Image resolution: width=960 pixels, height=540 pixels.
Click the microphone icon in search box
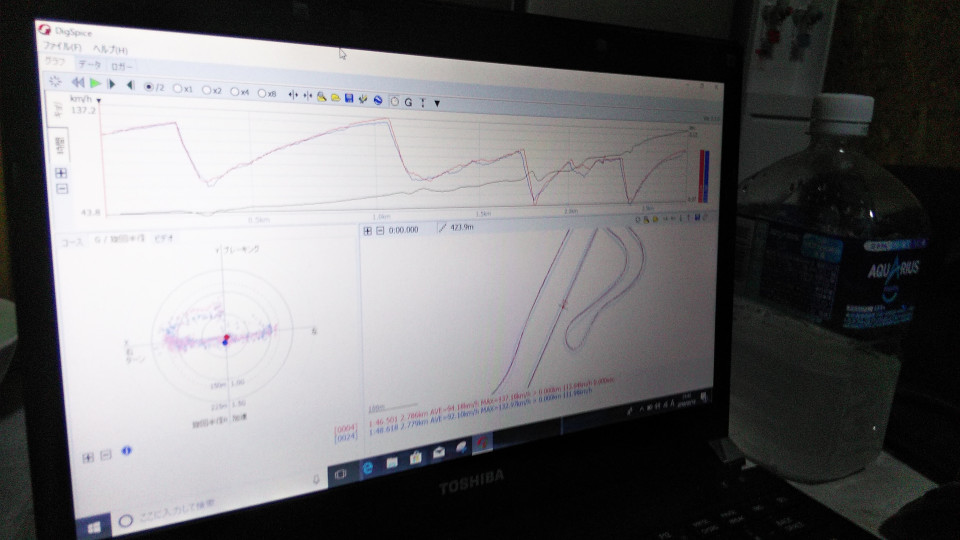click(x=316, y=479)
